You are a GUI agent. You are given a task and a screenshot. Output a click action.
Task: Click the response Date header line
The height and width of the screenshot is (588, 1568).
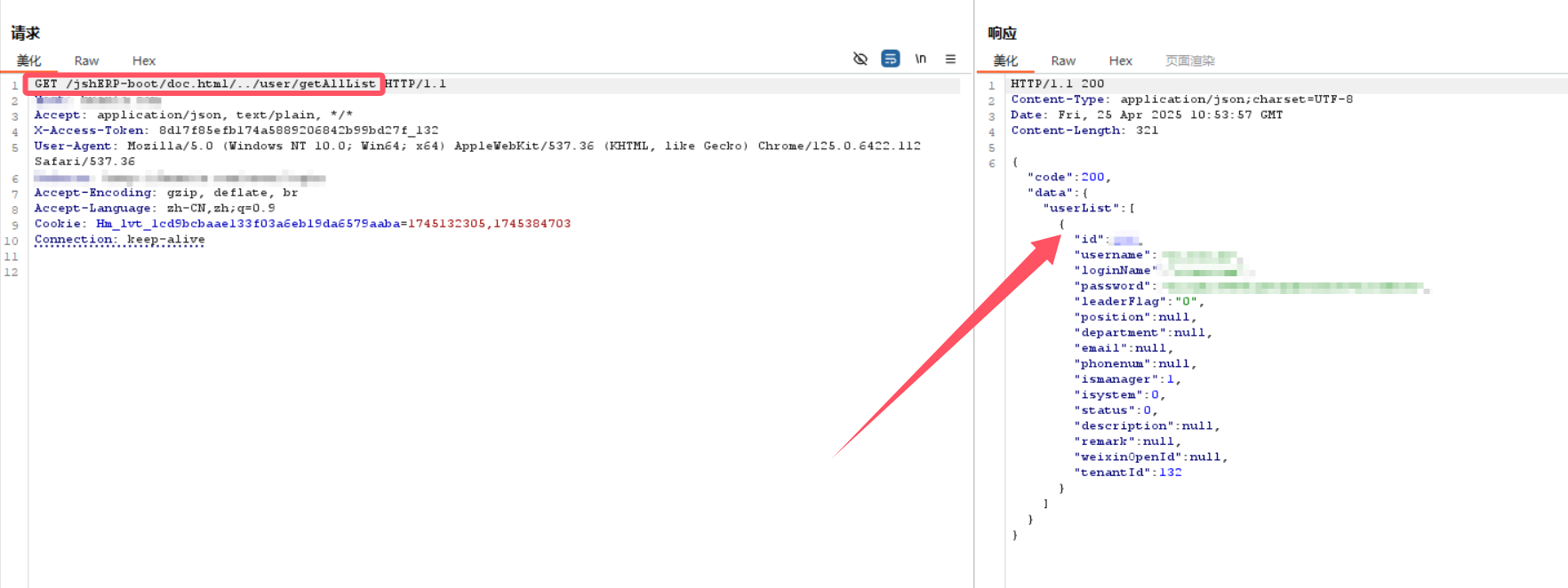[1147, 115]
